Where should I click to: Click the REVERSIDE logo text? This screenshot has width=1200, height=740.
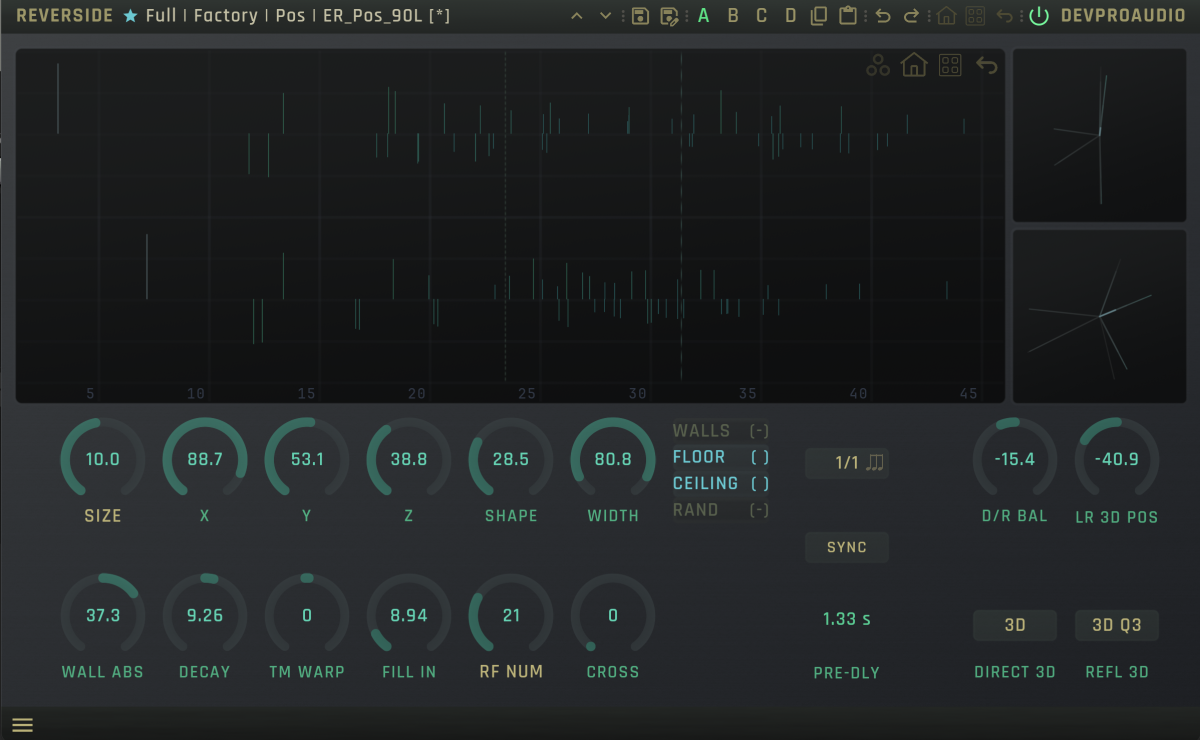click(x=65, y=16)
